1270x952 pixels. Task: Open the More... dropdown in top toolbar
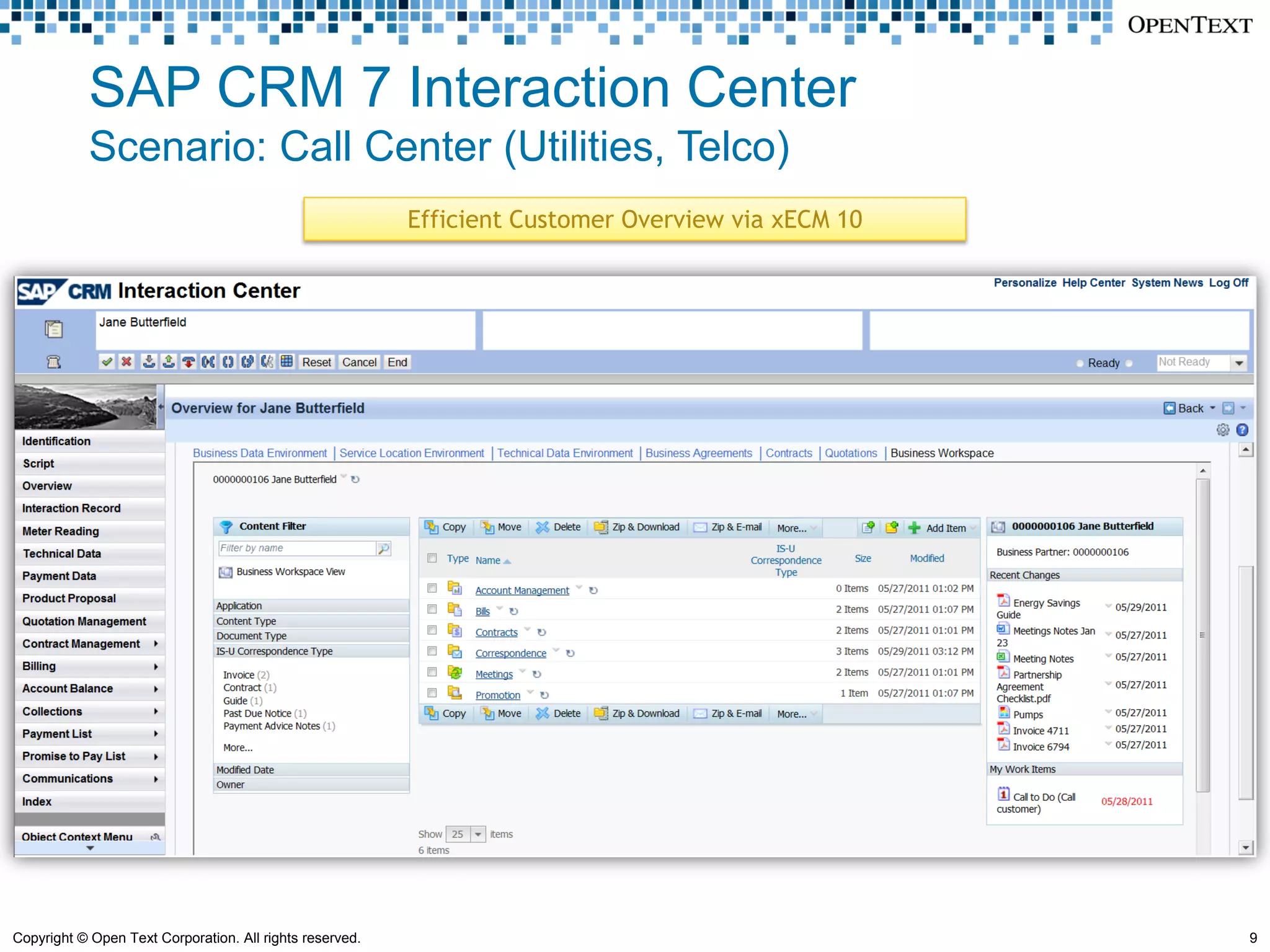(x=797, y=527)
